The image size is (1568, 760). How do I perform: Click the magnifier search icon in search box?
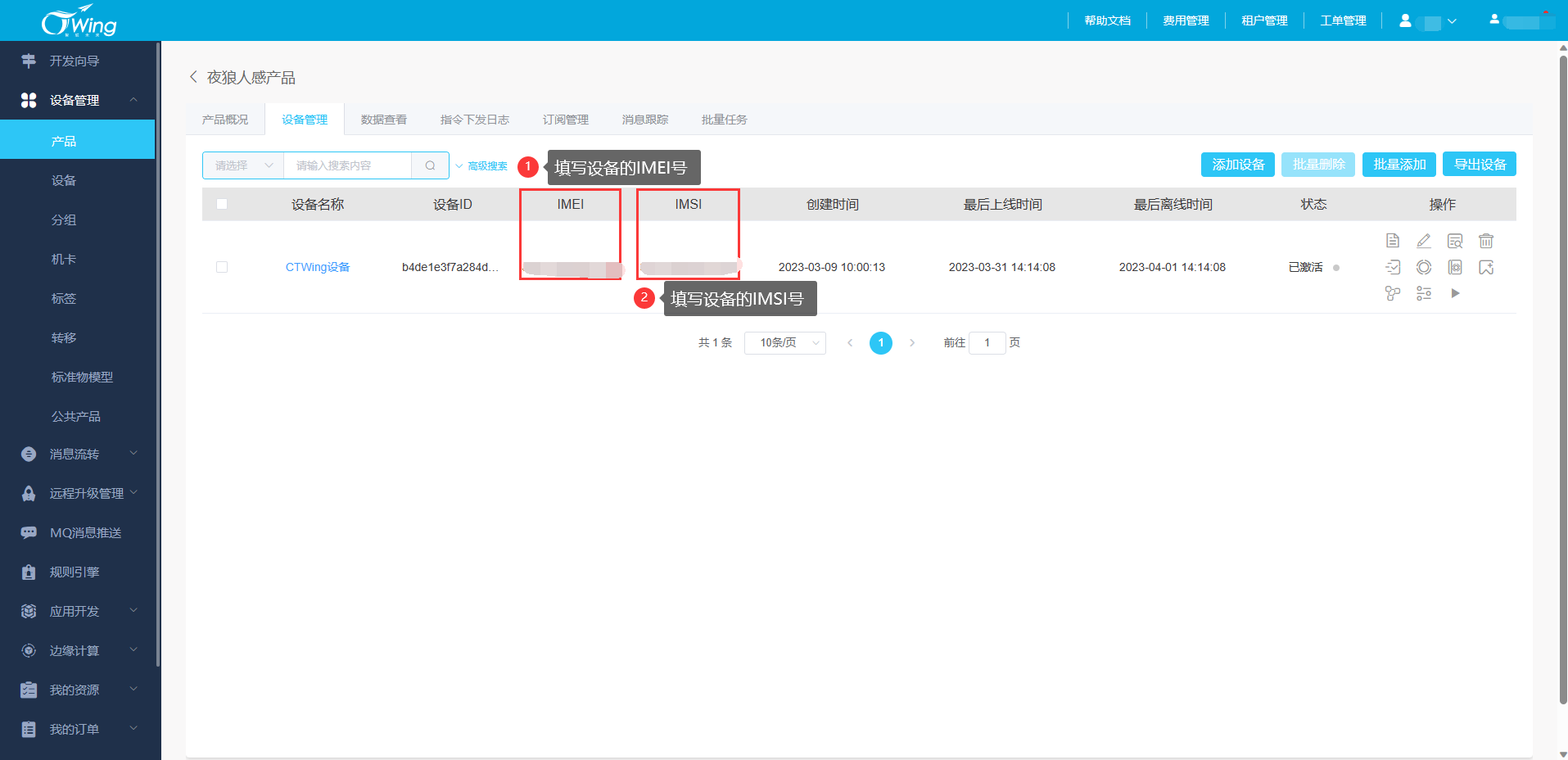coord(430,165)
